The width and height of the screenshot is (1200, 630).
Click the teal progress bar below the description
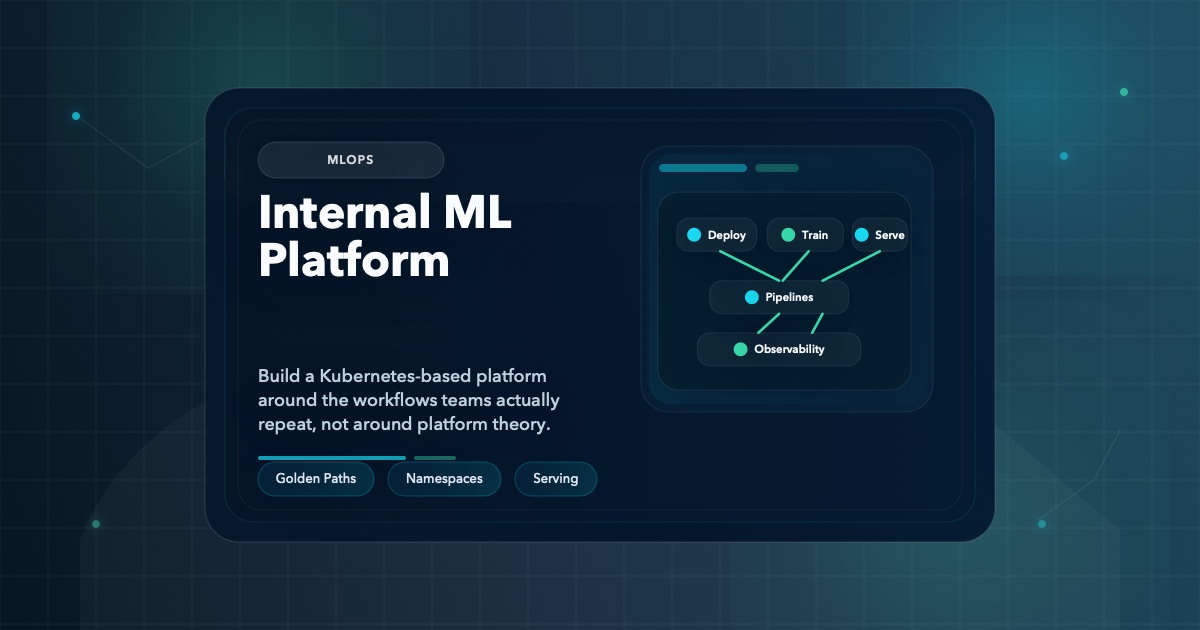[332, 457]
